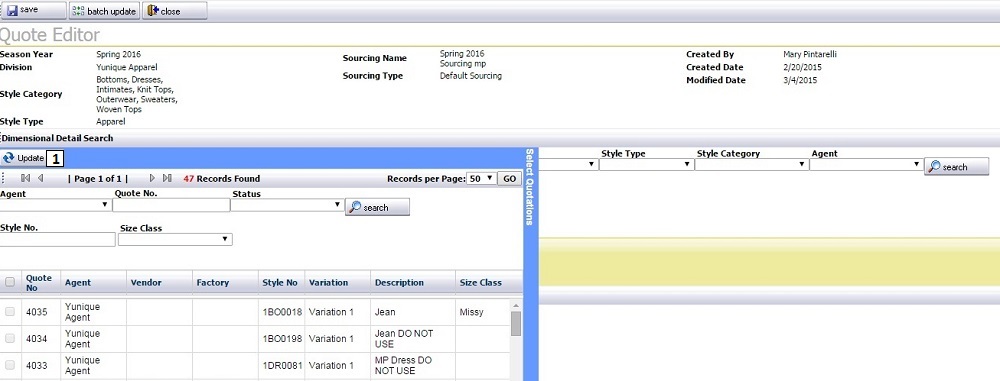Tick checkbox for quote 4035
The image size is (1000, 381).
pyautogui.click(x=10, y=312)
